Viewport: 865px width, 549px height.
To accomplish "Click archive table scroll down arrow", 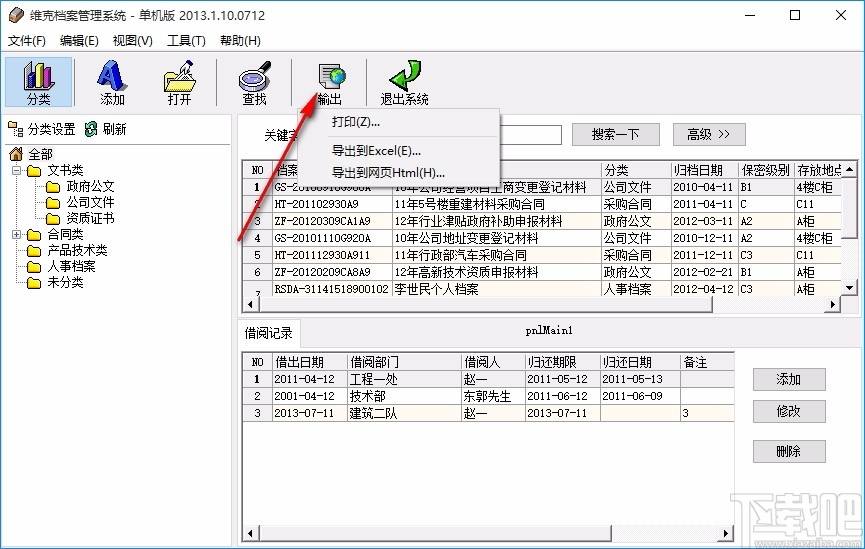I will pyautogui.click(x=850, y=288).
